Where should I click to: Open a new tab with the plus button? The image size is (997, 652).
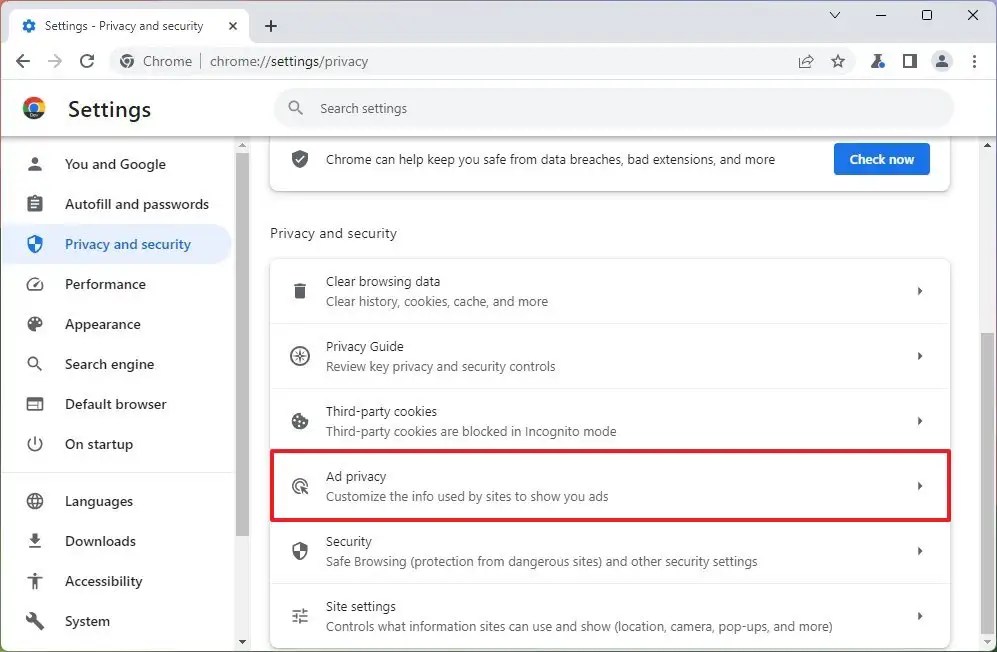(x=270, y=26)
